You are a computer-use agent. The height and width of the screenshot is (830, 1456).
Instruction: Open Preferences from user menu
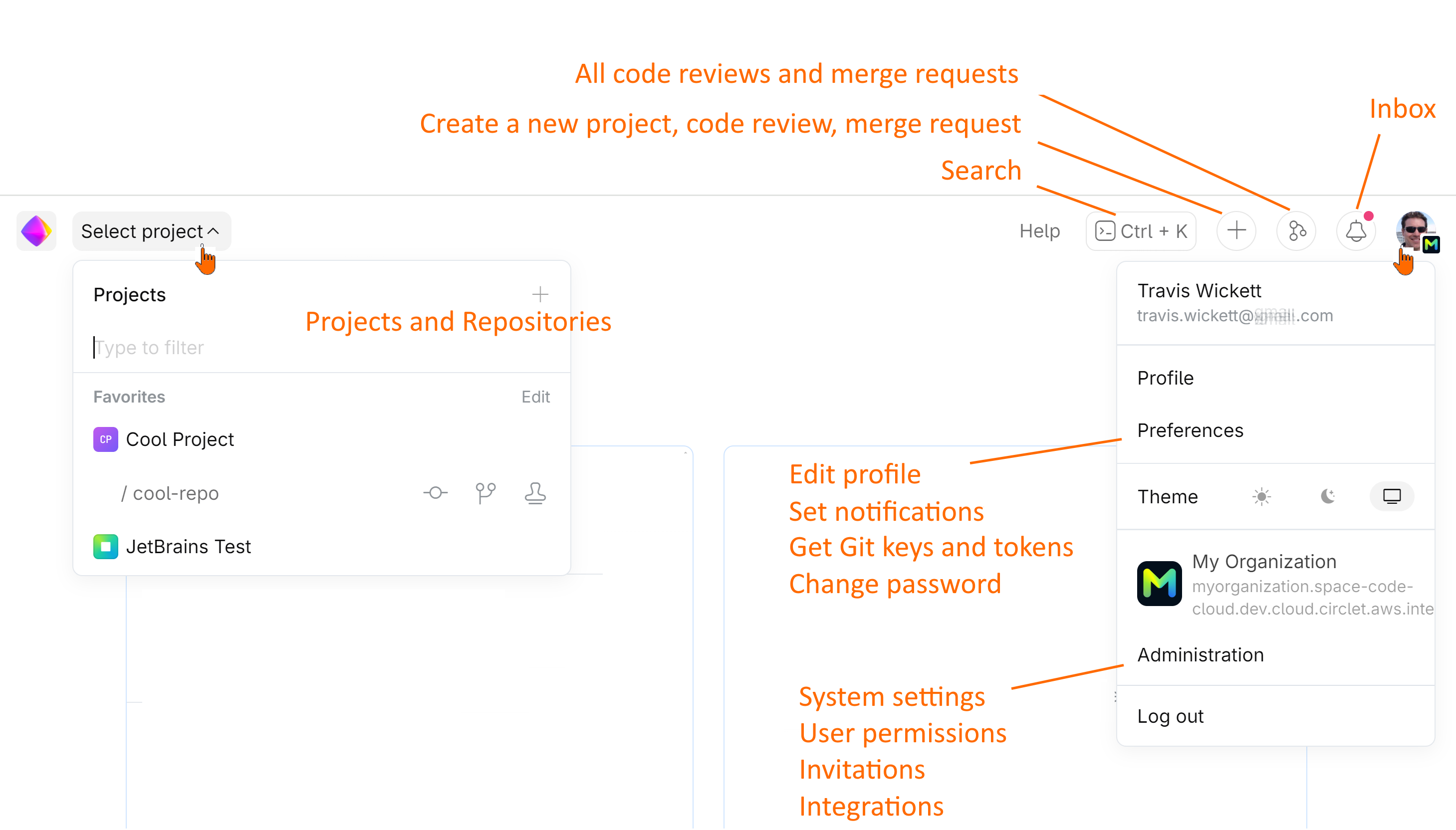[1190, 430]
